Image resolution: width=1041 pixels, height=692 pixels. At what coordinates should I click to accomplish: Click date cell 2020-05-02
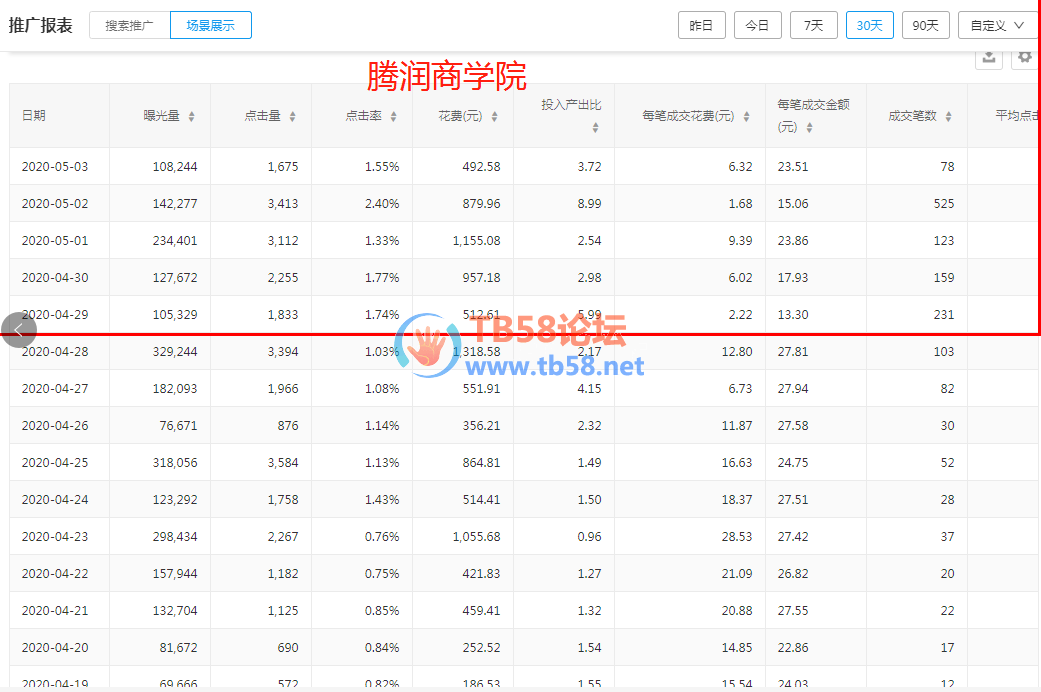point(55,204)
